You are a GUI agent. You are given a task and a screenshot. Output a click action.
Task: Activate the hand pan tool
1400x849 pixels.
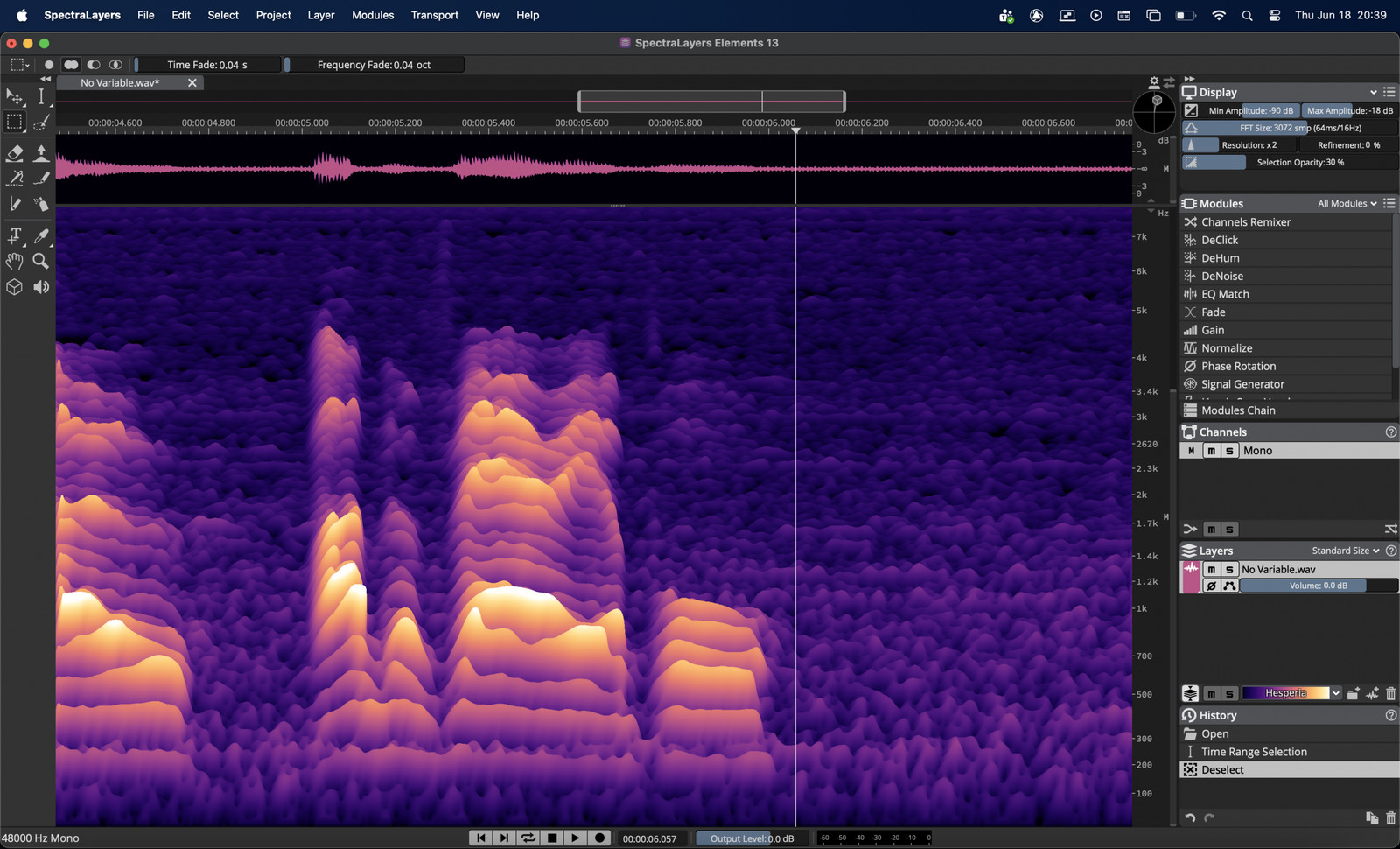(x=14, y=261)
